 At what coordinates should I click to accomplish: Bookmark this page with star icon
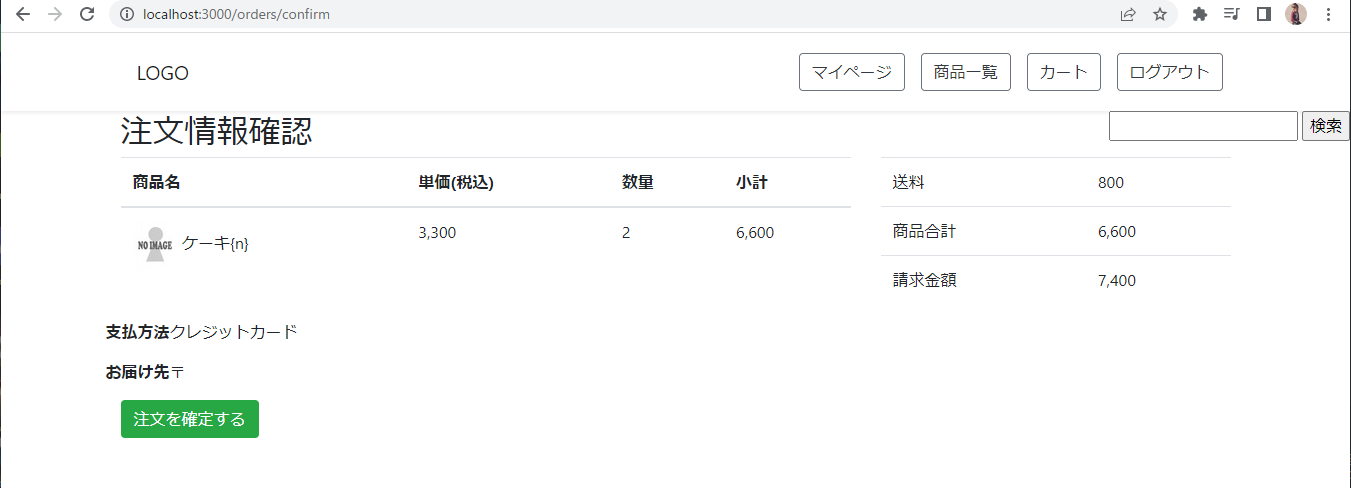(1160, 14)
